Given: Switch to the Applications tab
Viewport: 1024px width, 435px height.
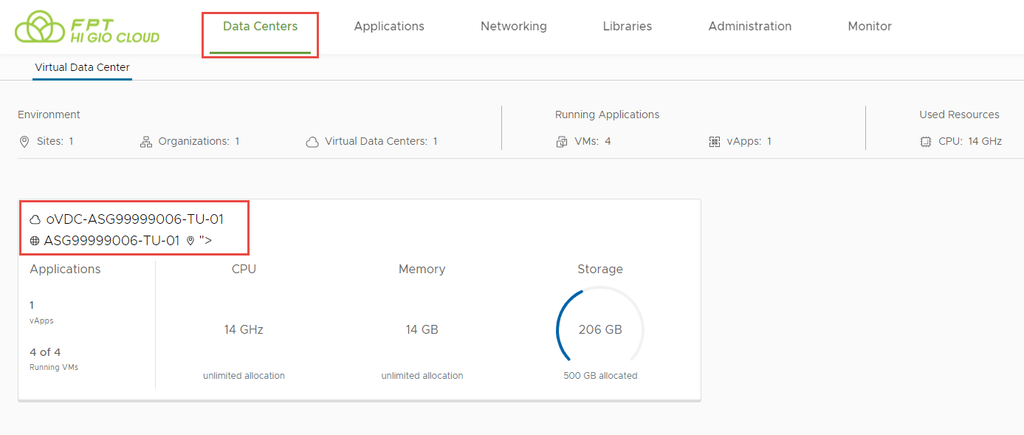Looking at the screenshot, I should (x=389, y=26).
